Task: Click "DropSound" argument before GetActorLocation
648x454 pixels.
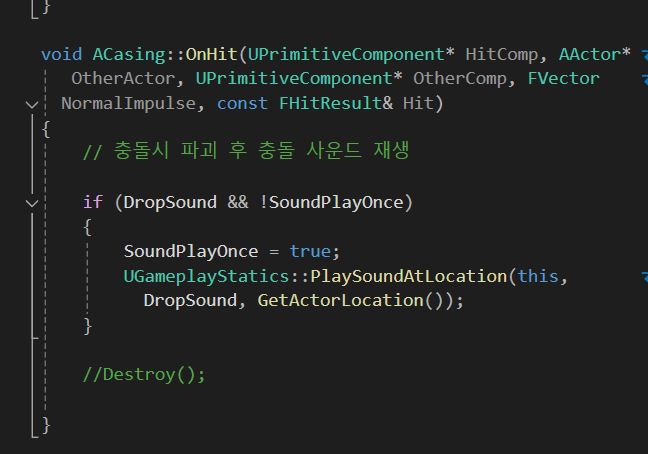Action: (x=191, y=300)
